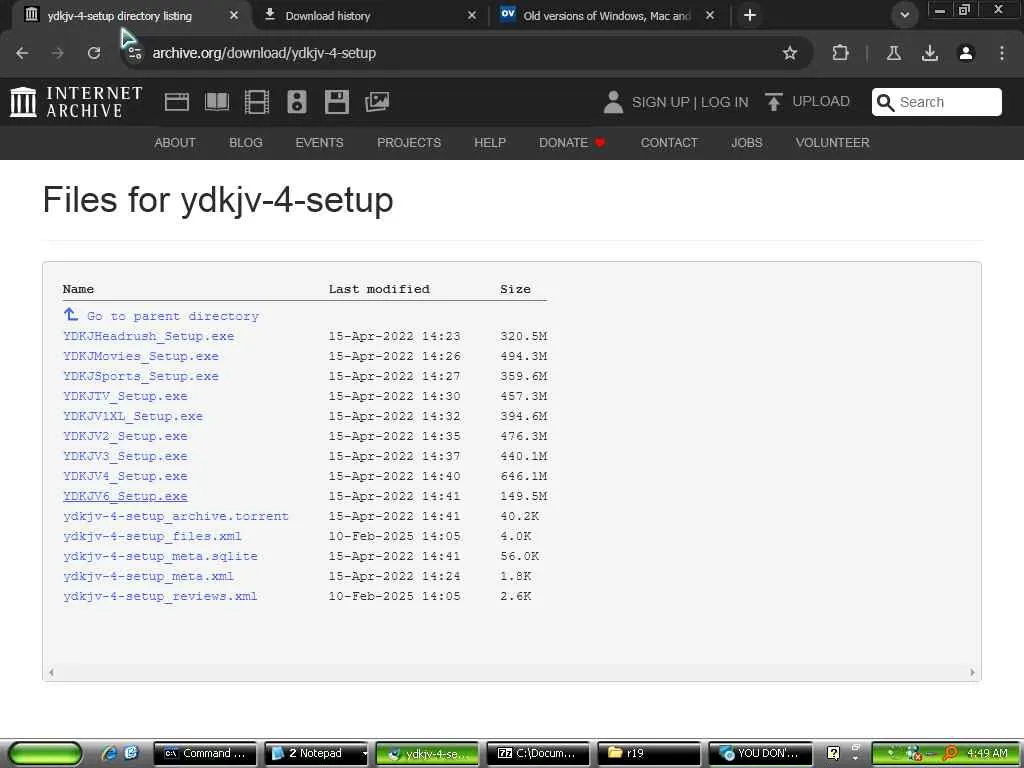Viewport: 1024px width, 768px height.
Task: Download YDKJV1XL_Setup.exe
Action: (133, 416)
